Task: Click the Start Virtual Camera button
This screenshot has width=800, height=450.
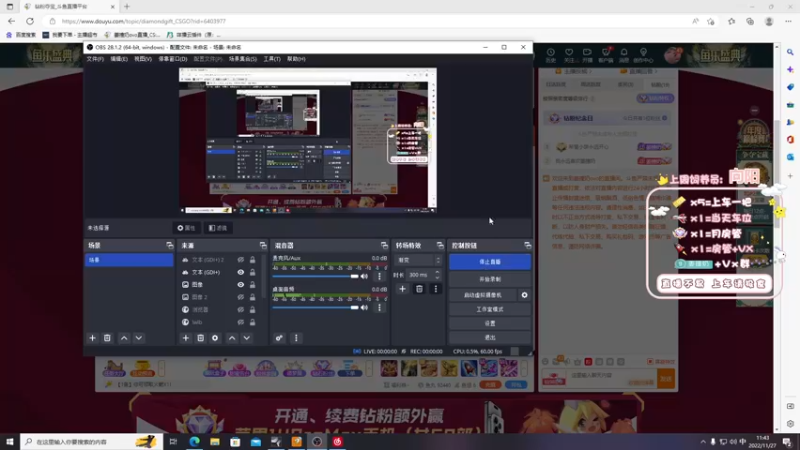Action: click(x=483, y=295)
